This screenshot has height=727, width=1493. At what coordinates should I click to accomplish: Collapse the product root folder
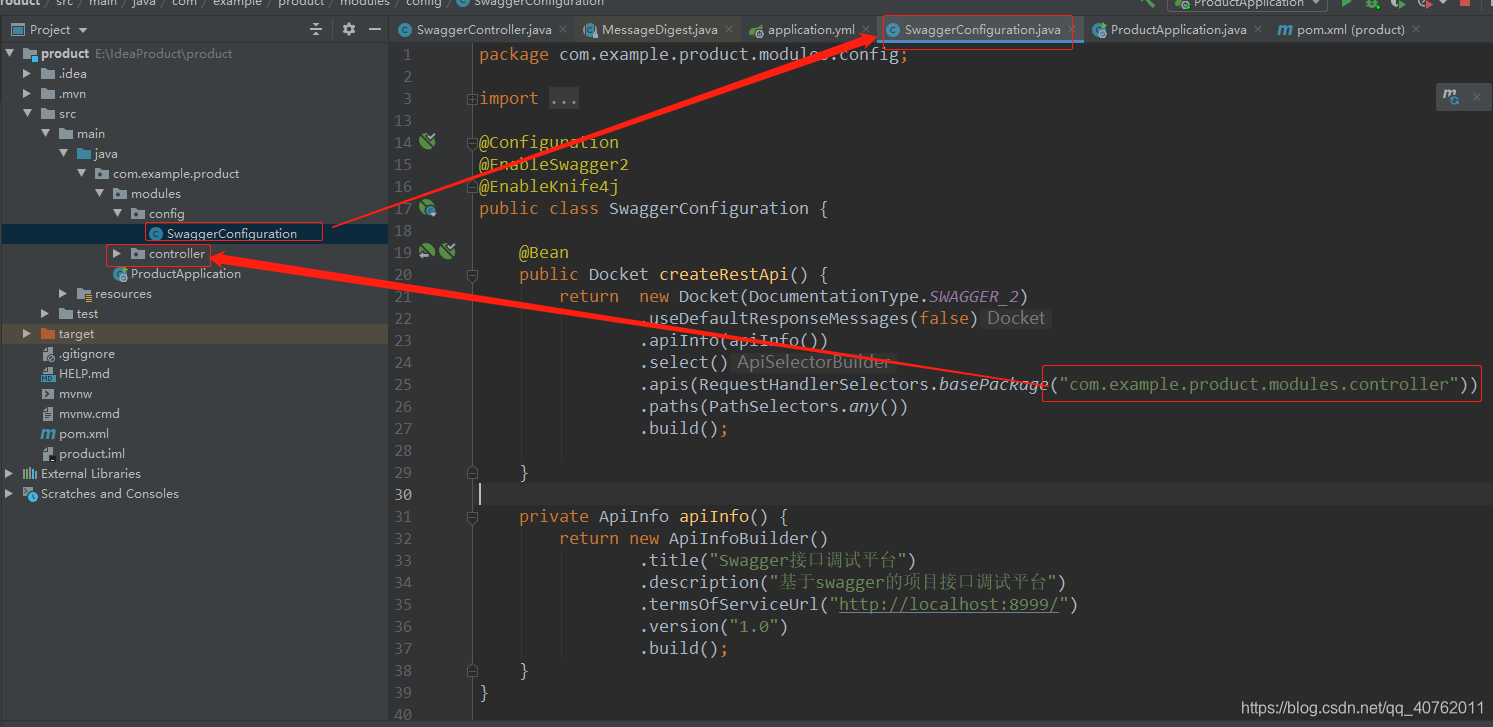coord(10,54)
